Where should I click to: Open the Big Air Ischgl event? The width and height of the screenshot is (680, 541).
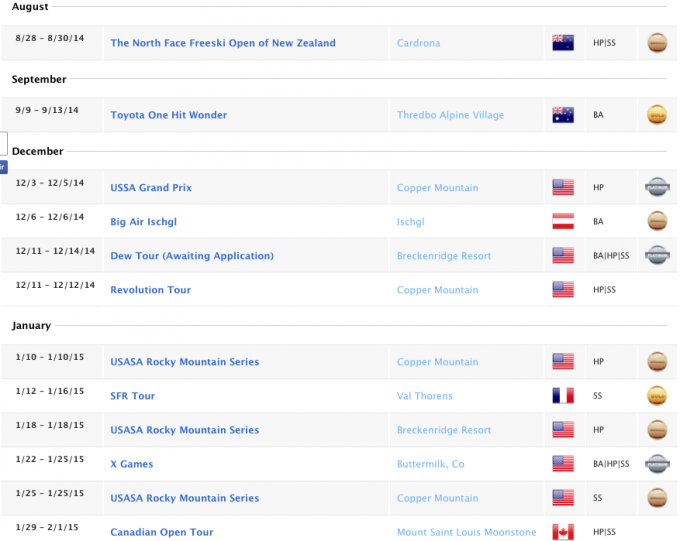tap(143, 222)
